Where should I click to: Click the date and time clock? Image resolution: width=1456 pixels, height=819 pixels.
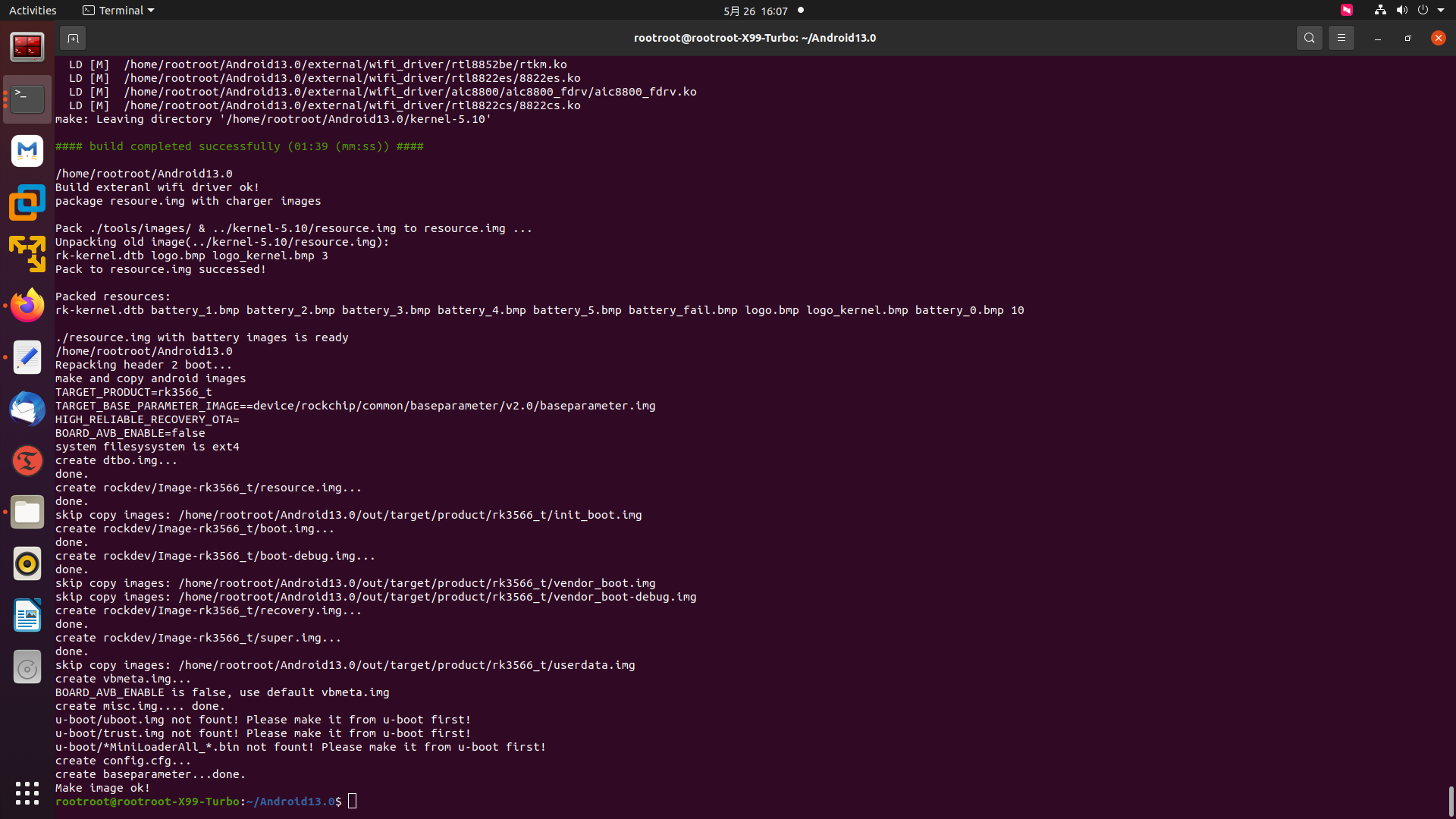click(755, 11)
